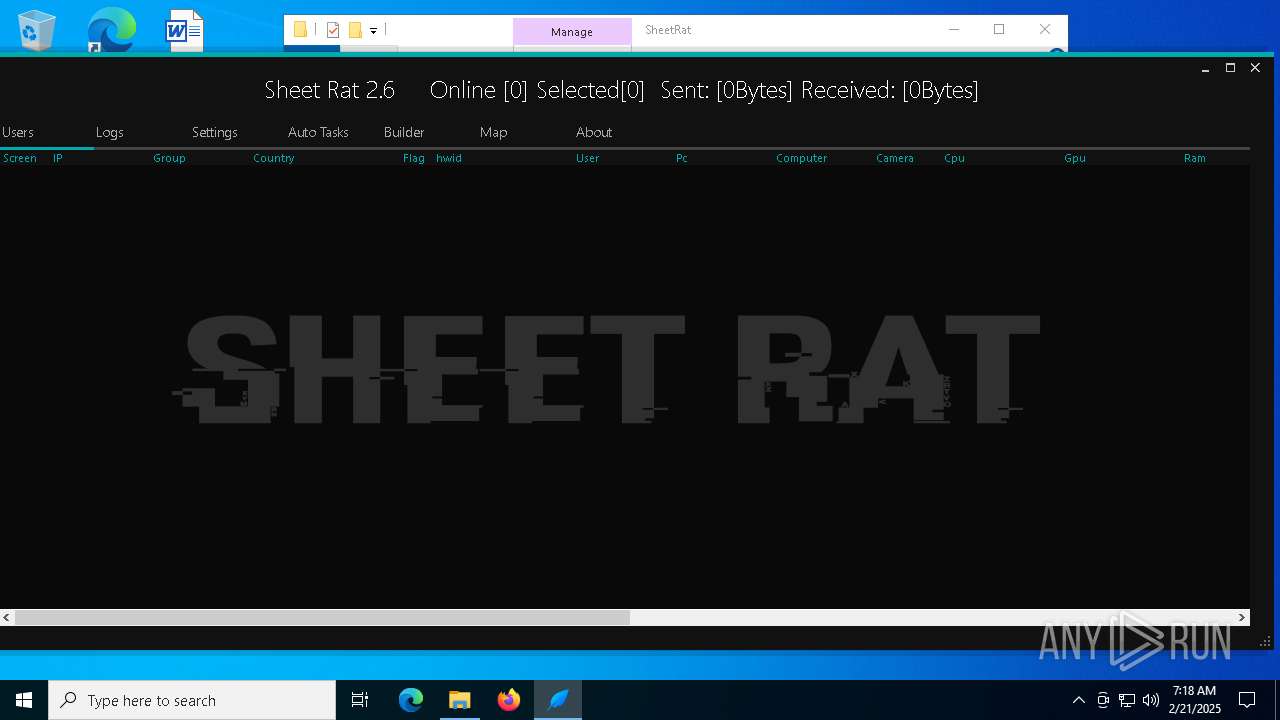Open File Explorer from the taskbar
1280x720 pixels.
[460, 700]
